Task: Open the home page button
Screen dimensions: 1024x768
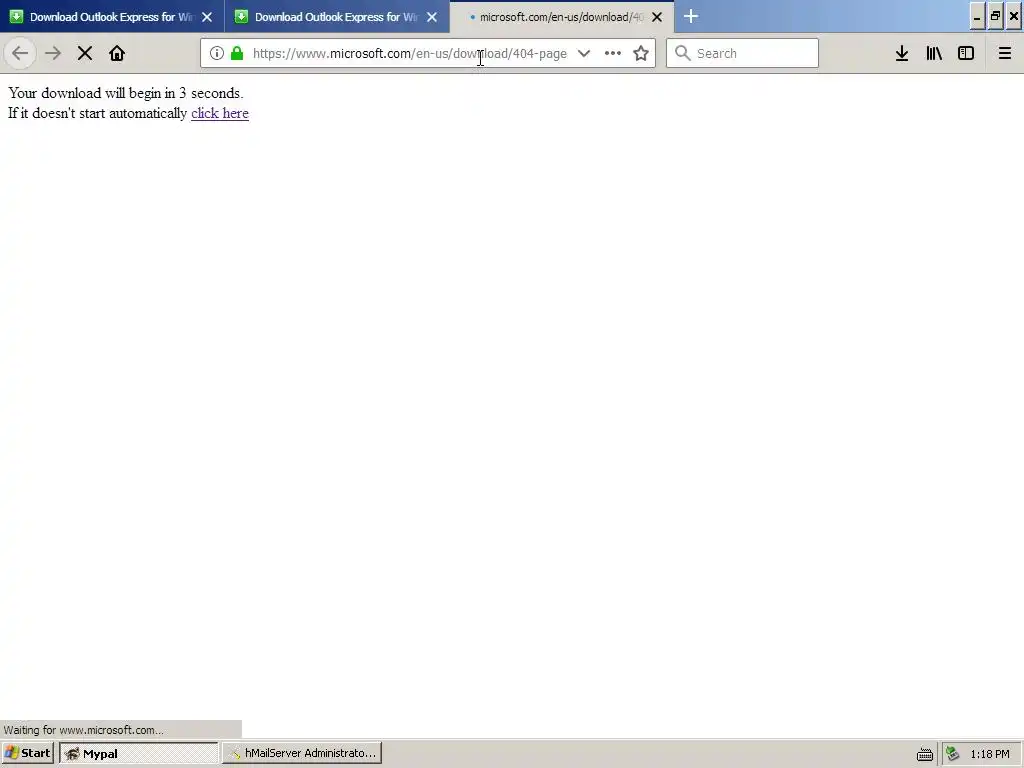Action: 117,53
